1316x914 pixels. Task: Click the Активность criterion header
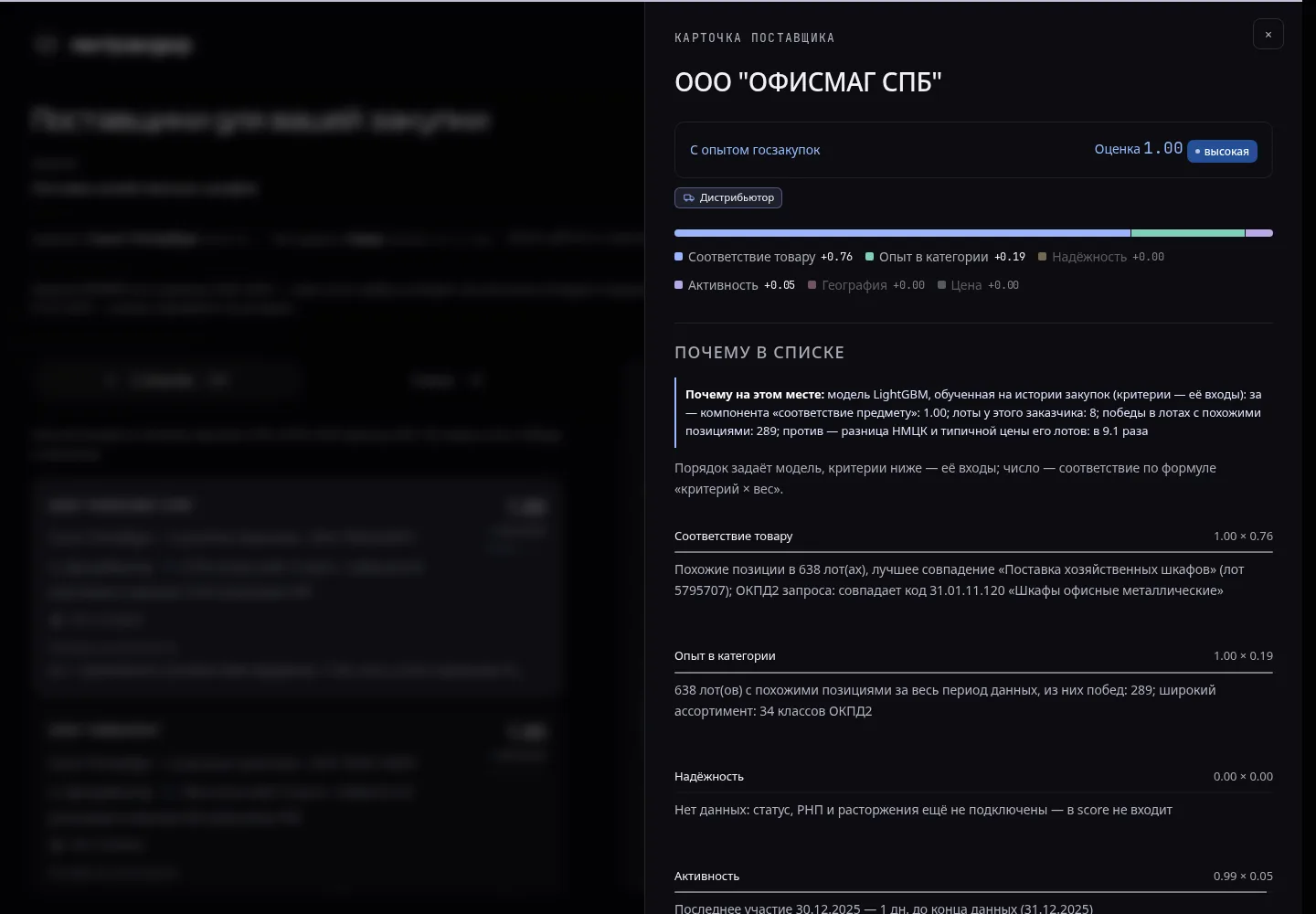tap(707, 877)
